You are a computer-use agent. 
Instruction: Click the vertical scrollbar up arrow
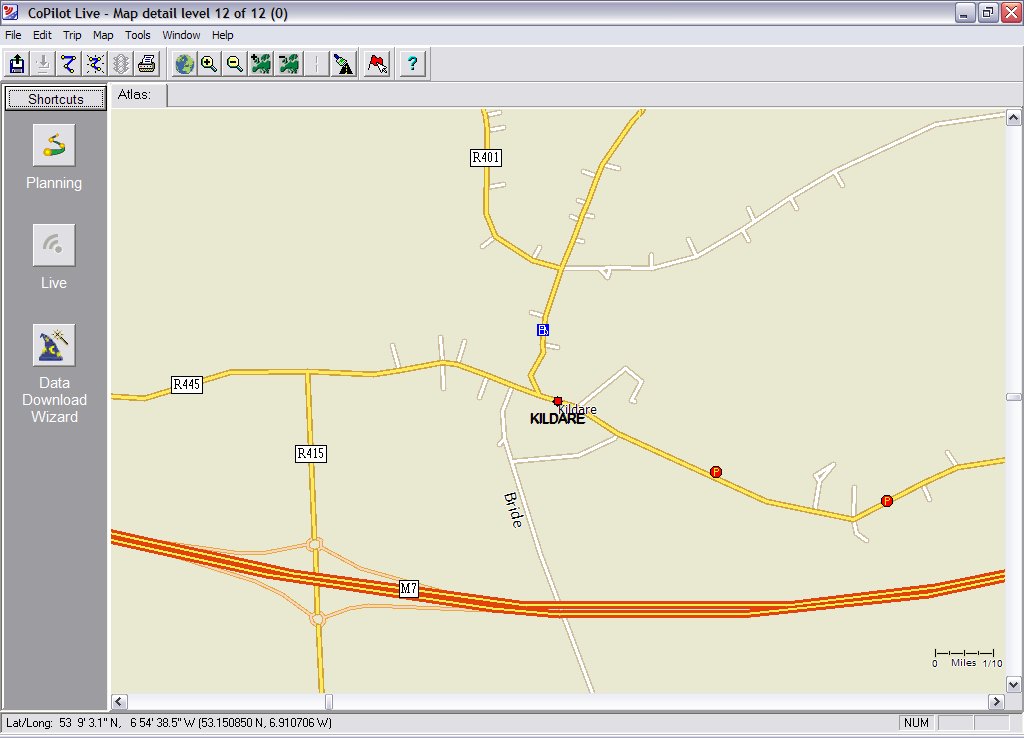tap(1013, 118)
